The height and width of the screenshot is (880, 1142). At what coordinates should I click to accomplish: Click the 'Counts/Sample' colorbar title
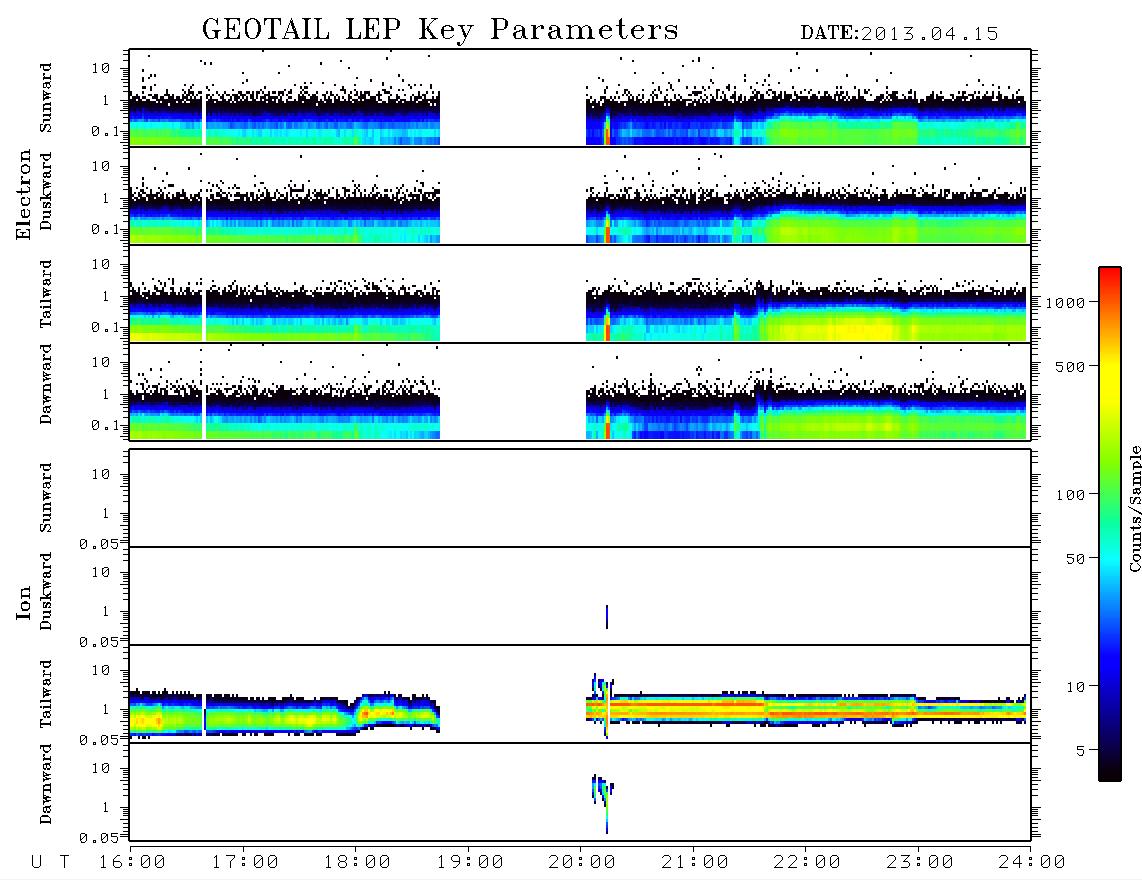click(1134, 508)
